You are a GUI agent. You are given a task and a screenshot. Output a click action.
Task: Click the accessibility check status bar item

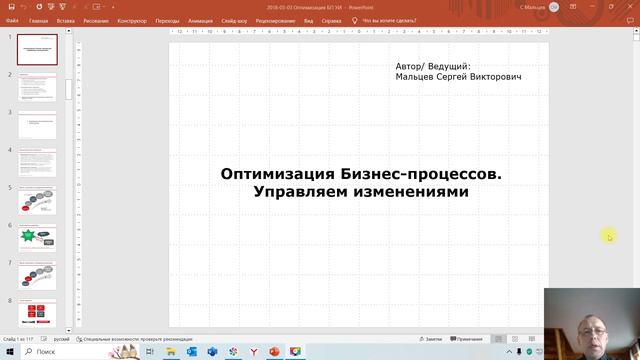pos(134,339)
